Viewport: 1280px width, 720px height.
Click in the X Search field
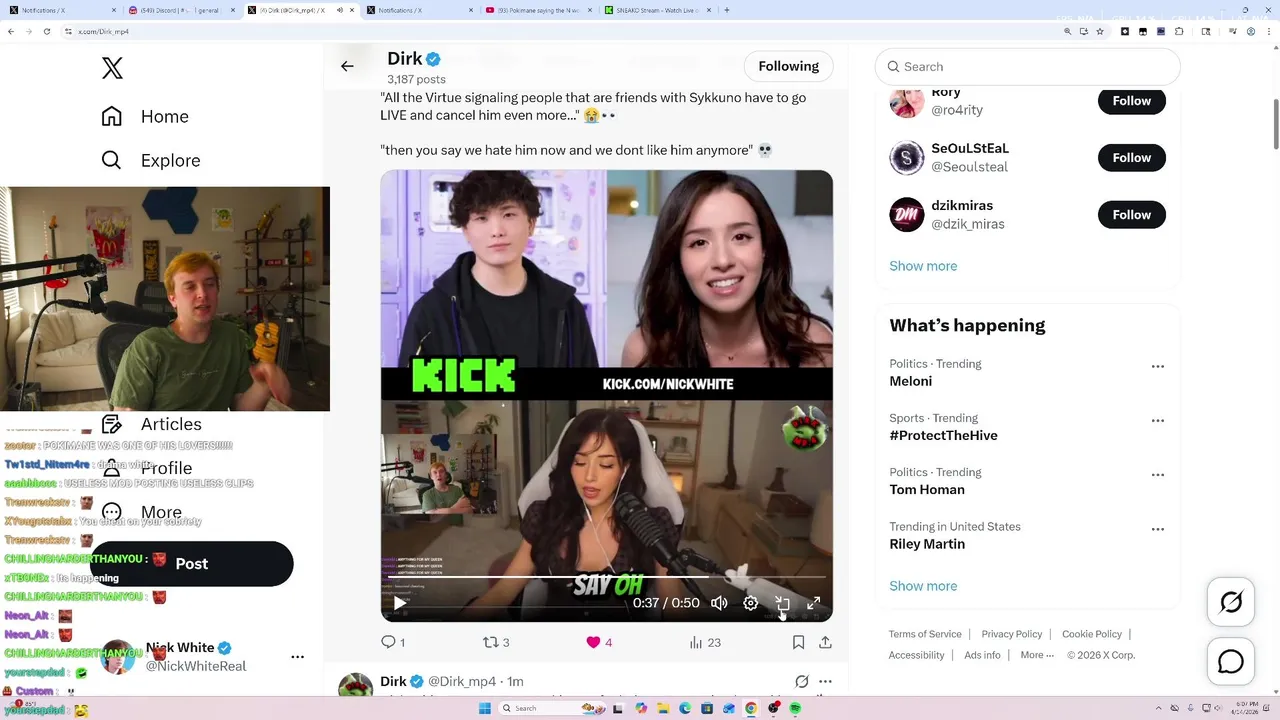pos(1028,66)
